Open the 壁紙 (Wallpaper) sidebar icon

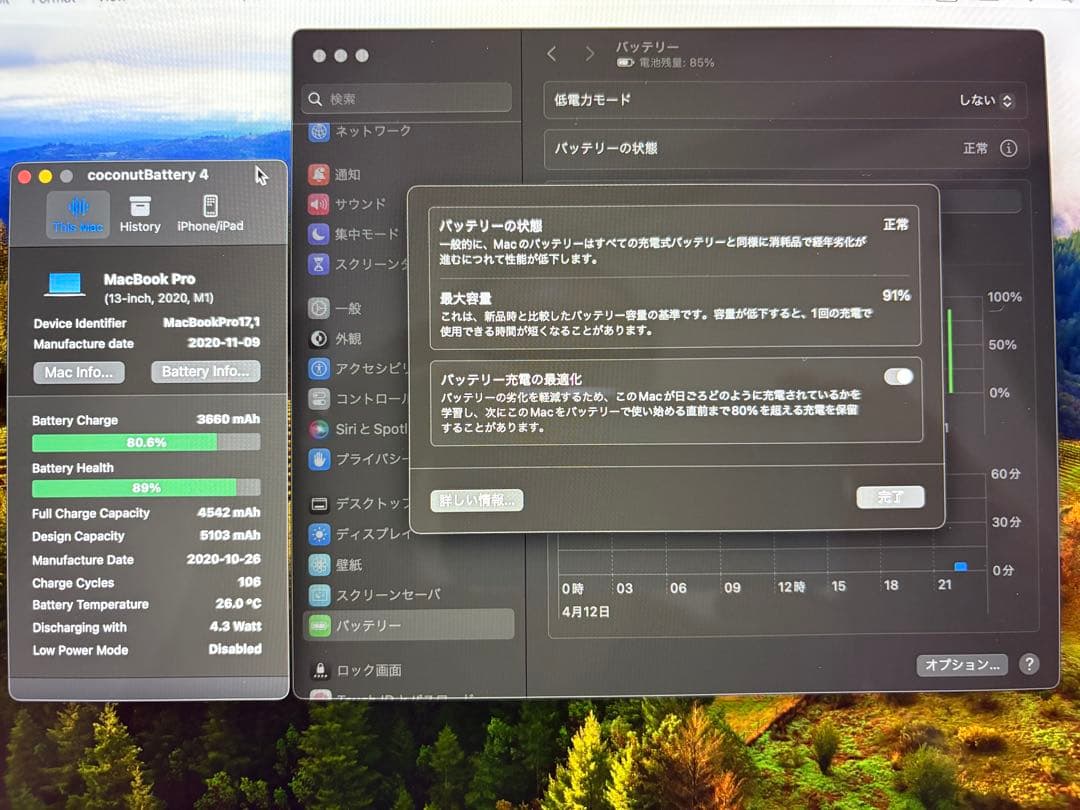pos(321,564)
